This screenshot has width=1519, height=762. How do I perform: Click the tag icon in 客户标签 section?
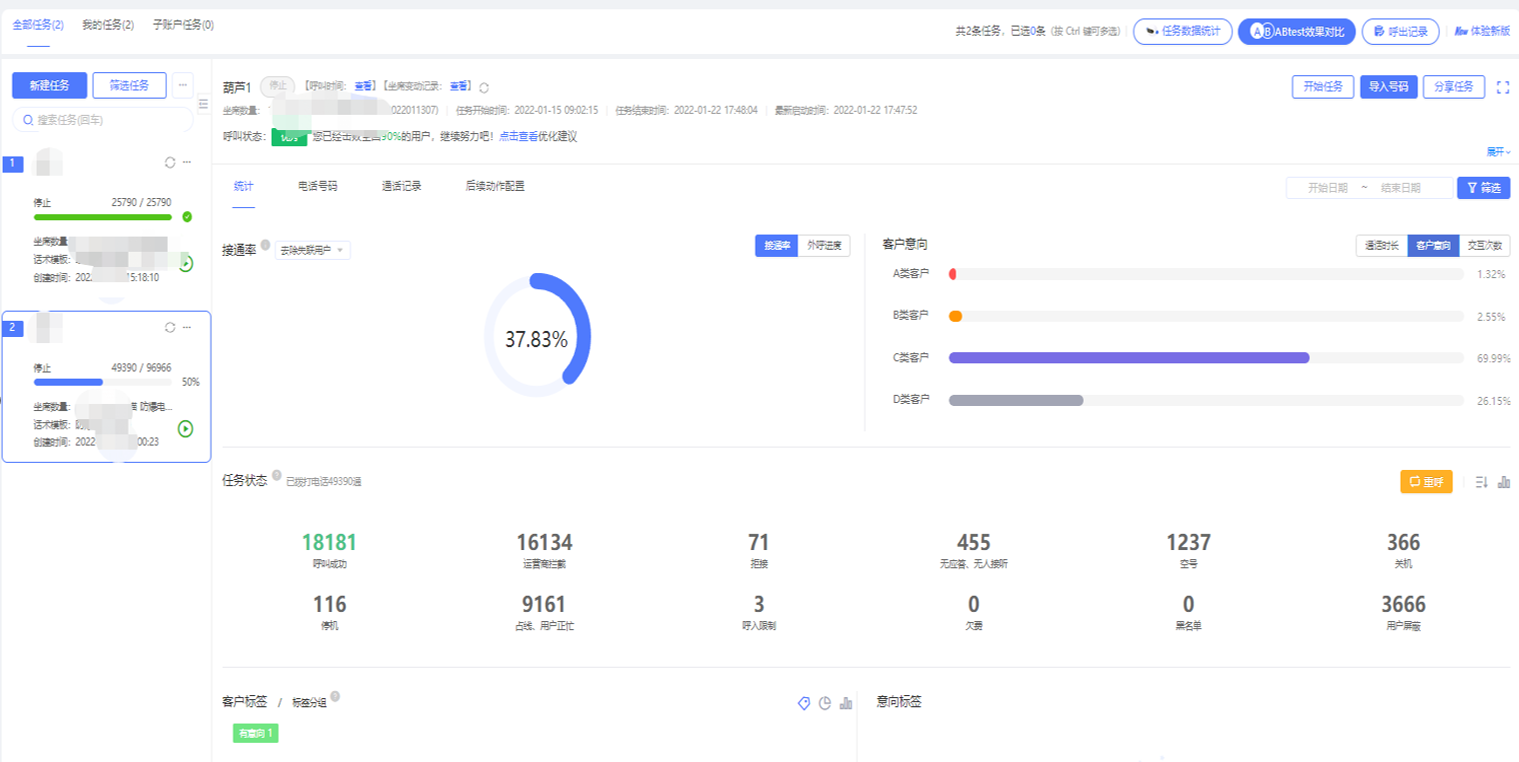point(803,704)
